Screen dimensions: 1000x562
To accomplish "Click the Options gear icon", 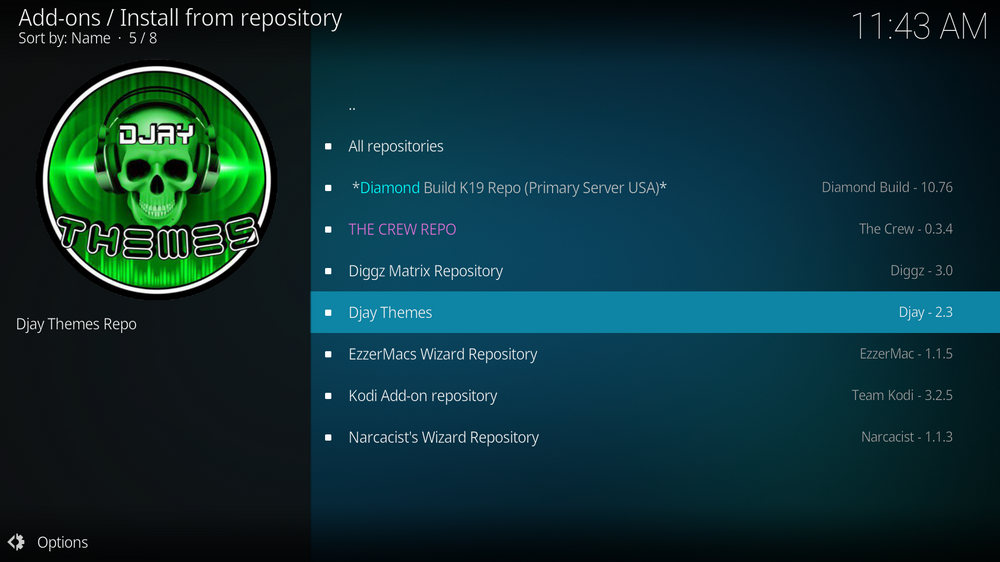I will (17, 542).
